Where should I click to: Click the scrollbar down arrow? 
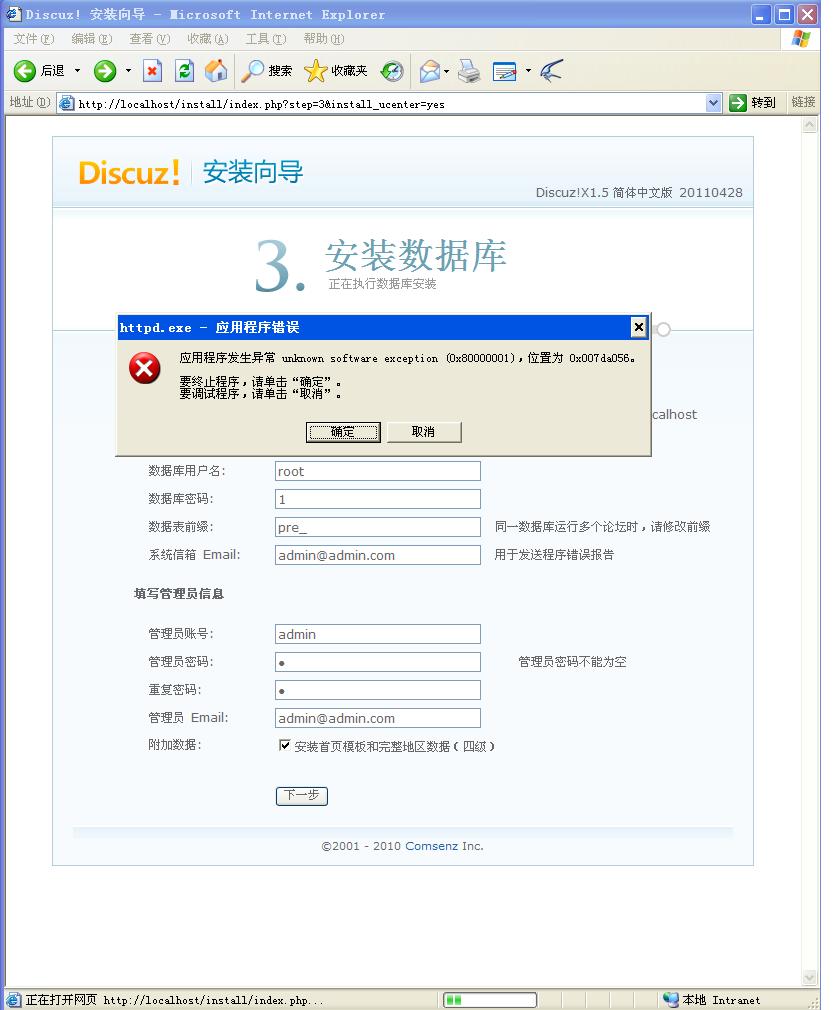pyautogui.click(x=810, y=978)
